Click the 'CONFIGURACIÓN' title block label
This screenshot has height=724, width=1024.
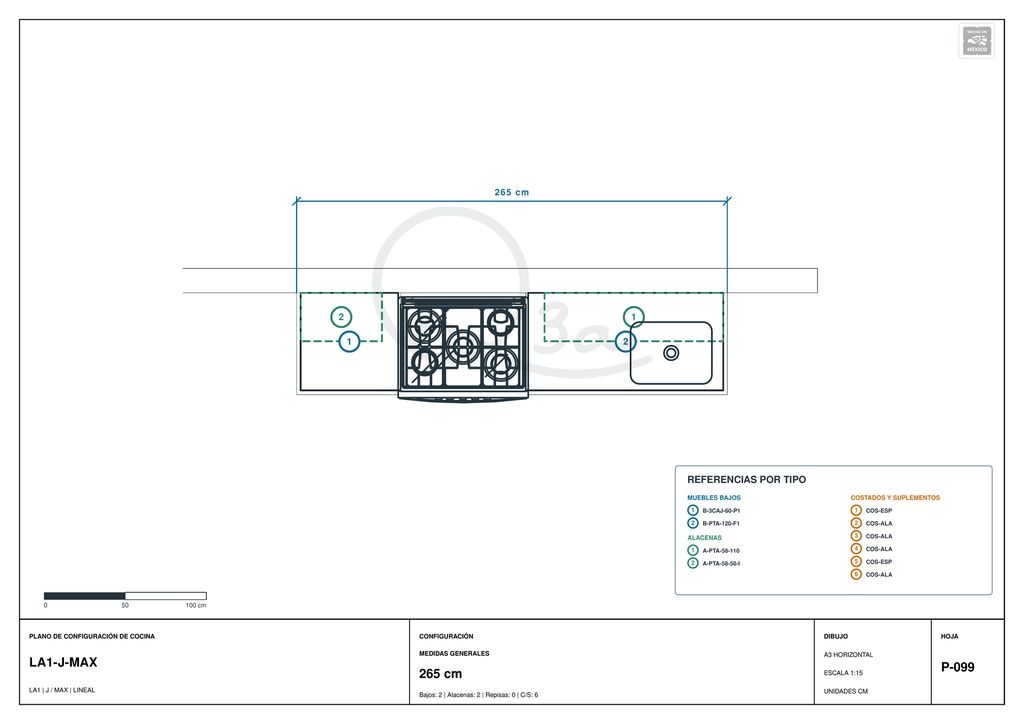446,637
